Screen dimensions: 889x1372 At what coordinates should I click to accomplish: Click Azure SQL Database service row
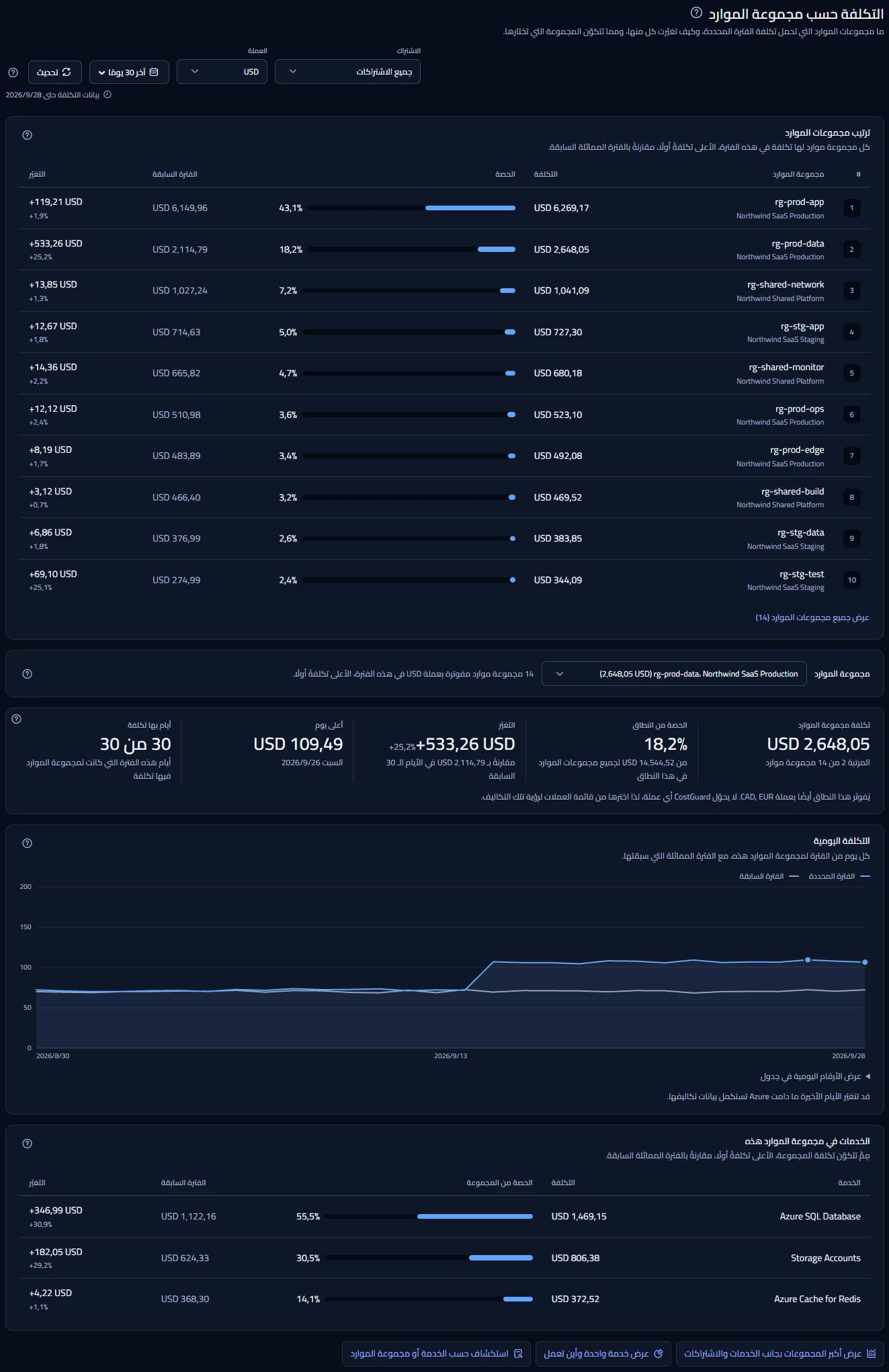point(444,1217)
